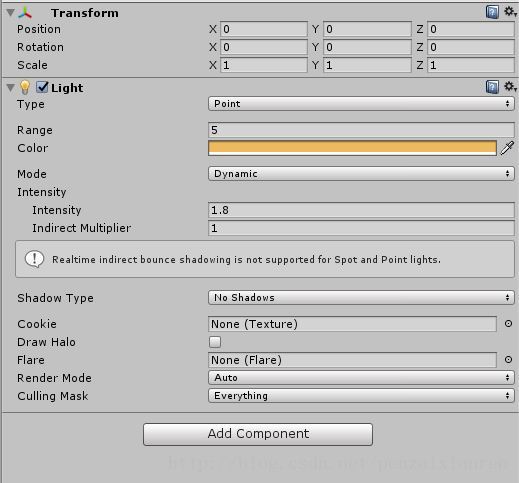The width and height of the screenshot is (519, 483).
Task: Click the Position label
Action: point(39,29)
